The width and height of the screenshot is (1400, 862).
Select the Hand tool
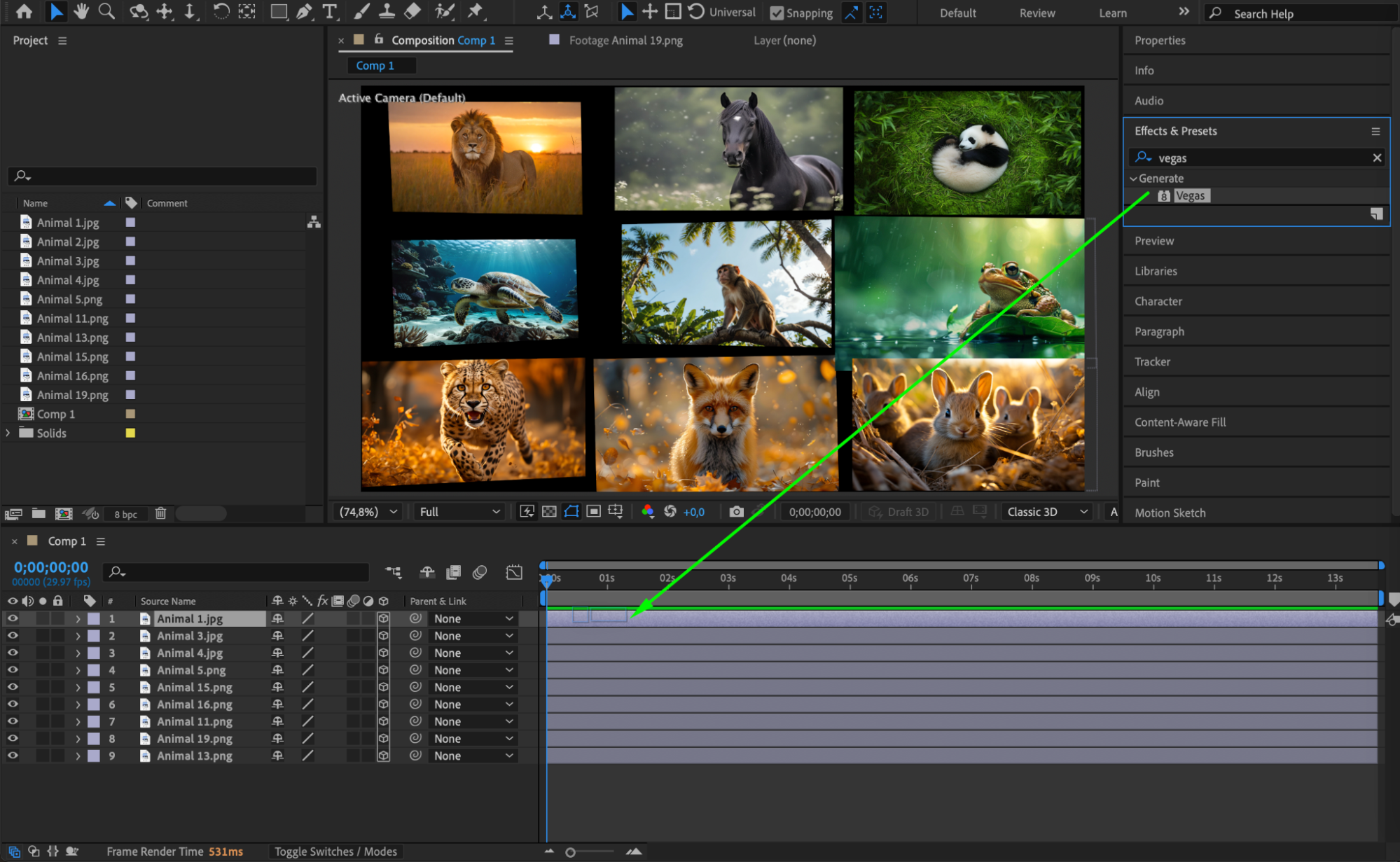[x=81, y=11]
